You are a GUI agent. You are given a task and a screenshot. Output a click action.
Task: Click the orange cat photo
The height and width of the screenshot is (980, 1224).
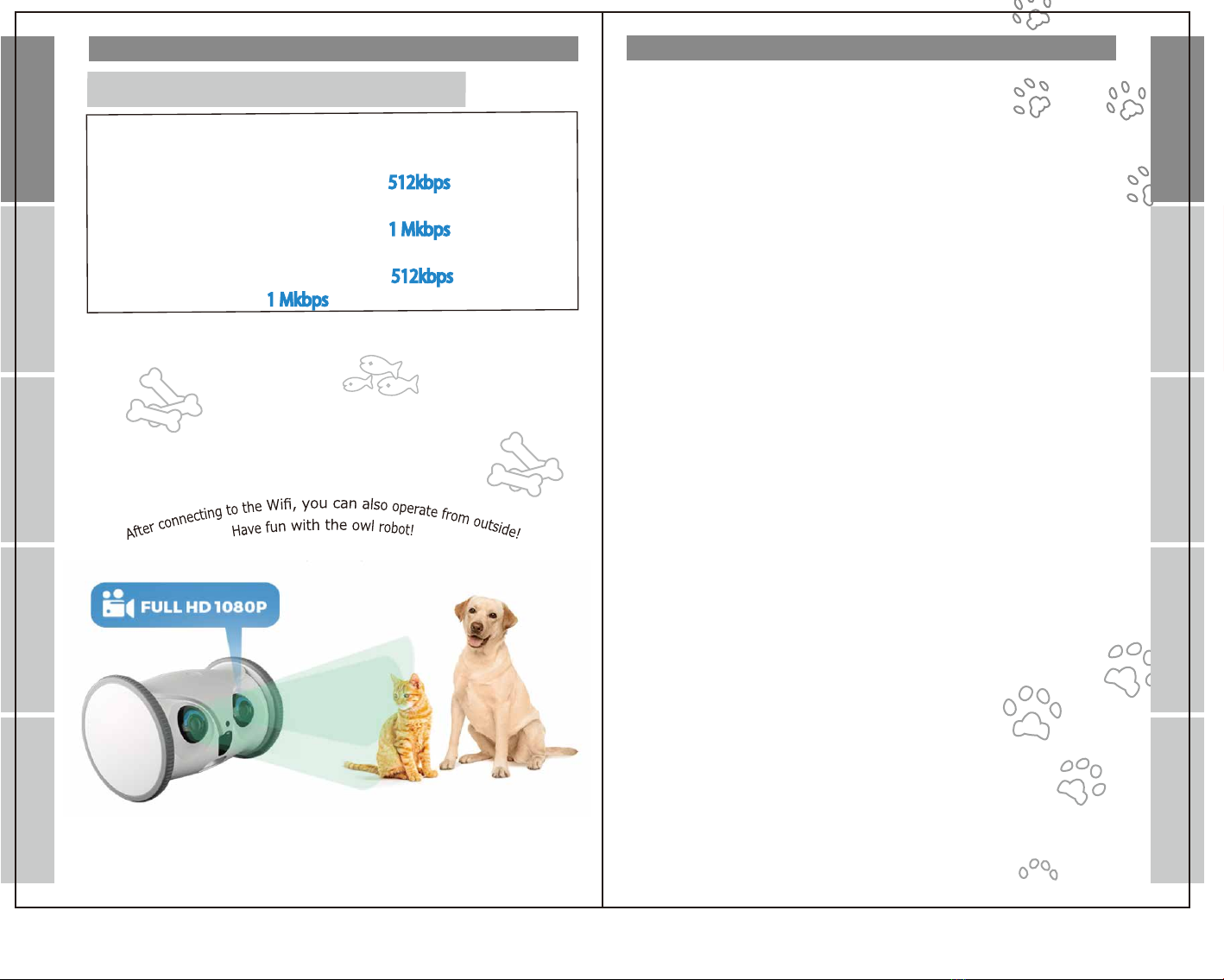tap(393, 730)
